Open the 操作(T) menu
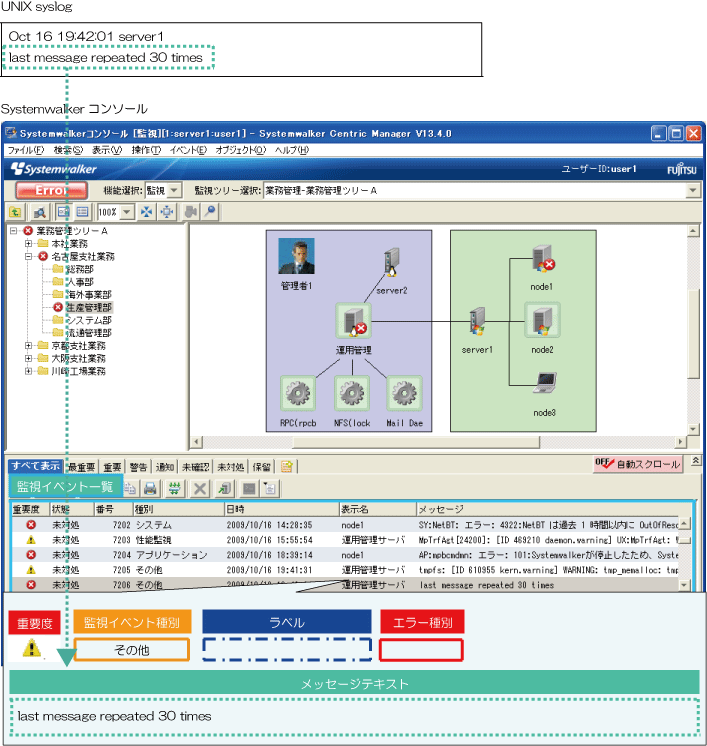 [x=146, y=150]
